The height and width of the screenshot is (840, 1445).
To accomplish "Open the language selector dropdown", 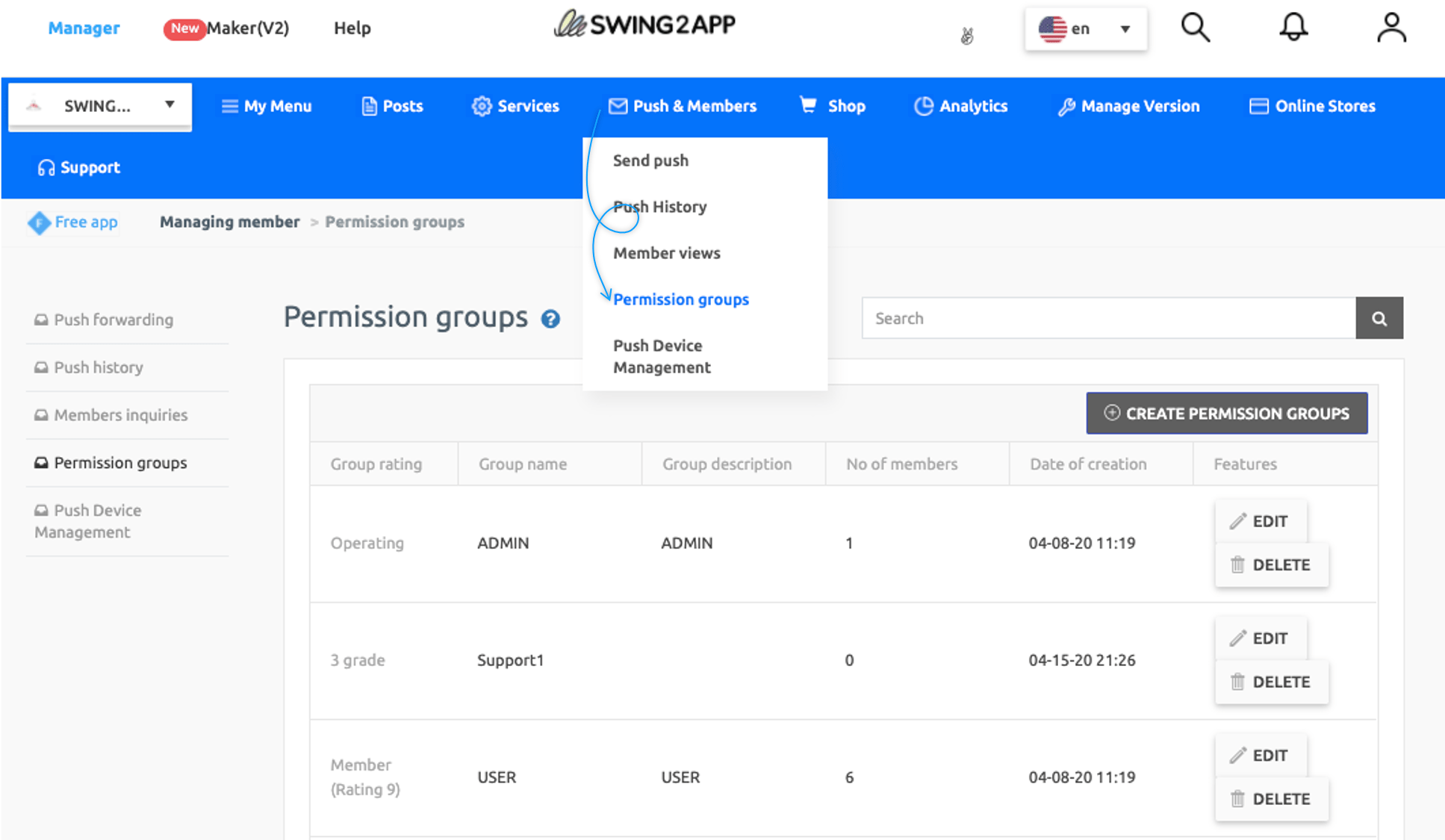I will pyautogui.click(x=1085, y=29).
